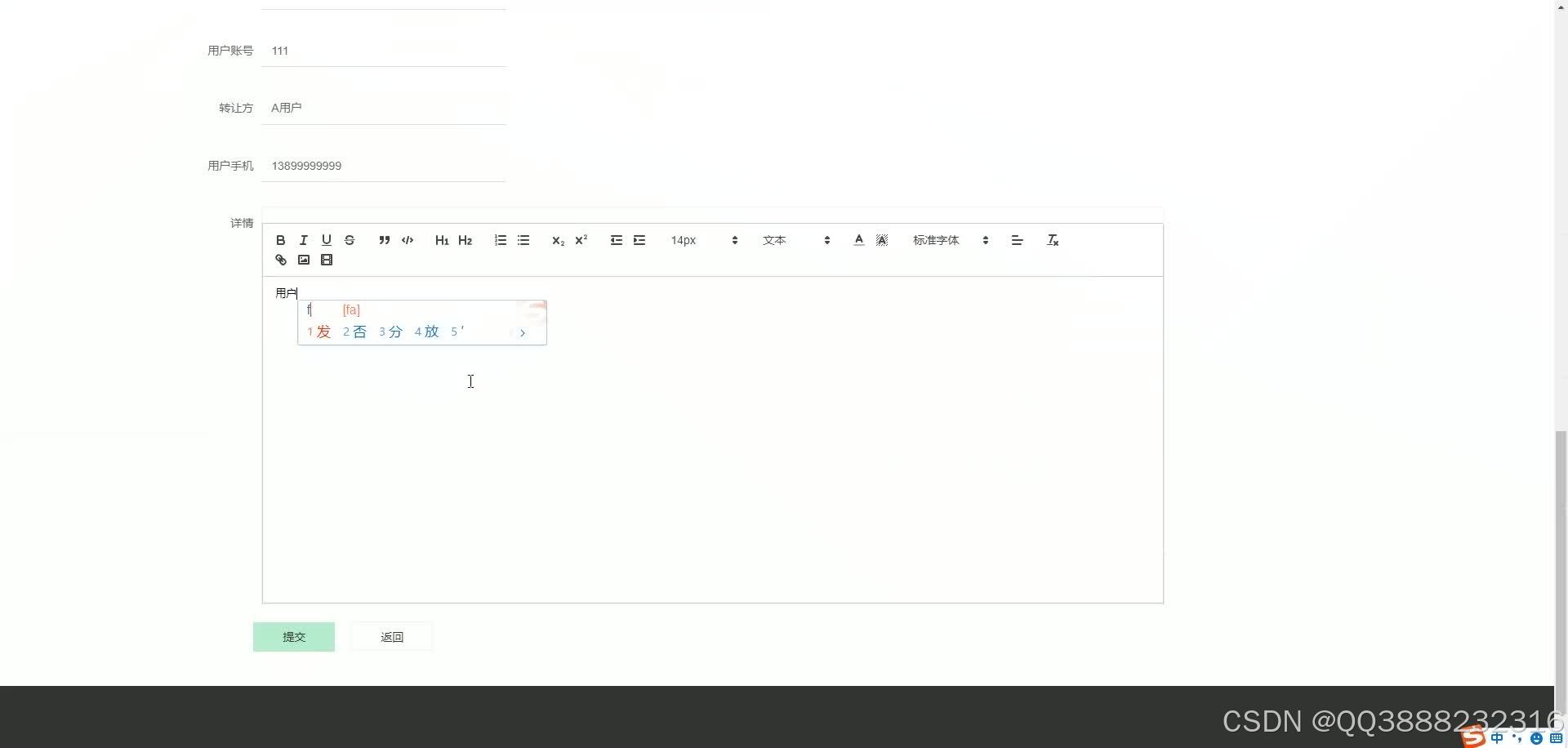Screen dimensions: 1568x748
Task: Focus the 用户手机 input field
Action: coord(384,166)
